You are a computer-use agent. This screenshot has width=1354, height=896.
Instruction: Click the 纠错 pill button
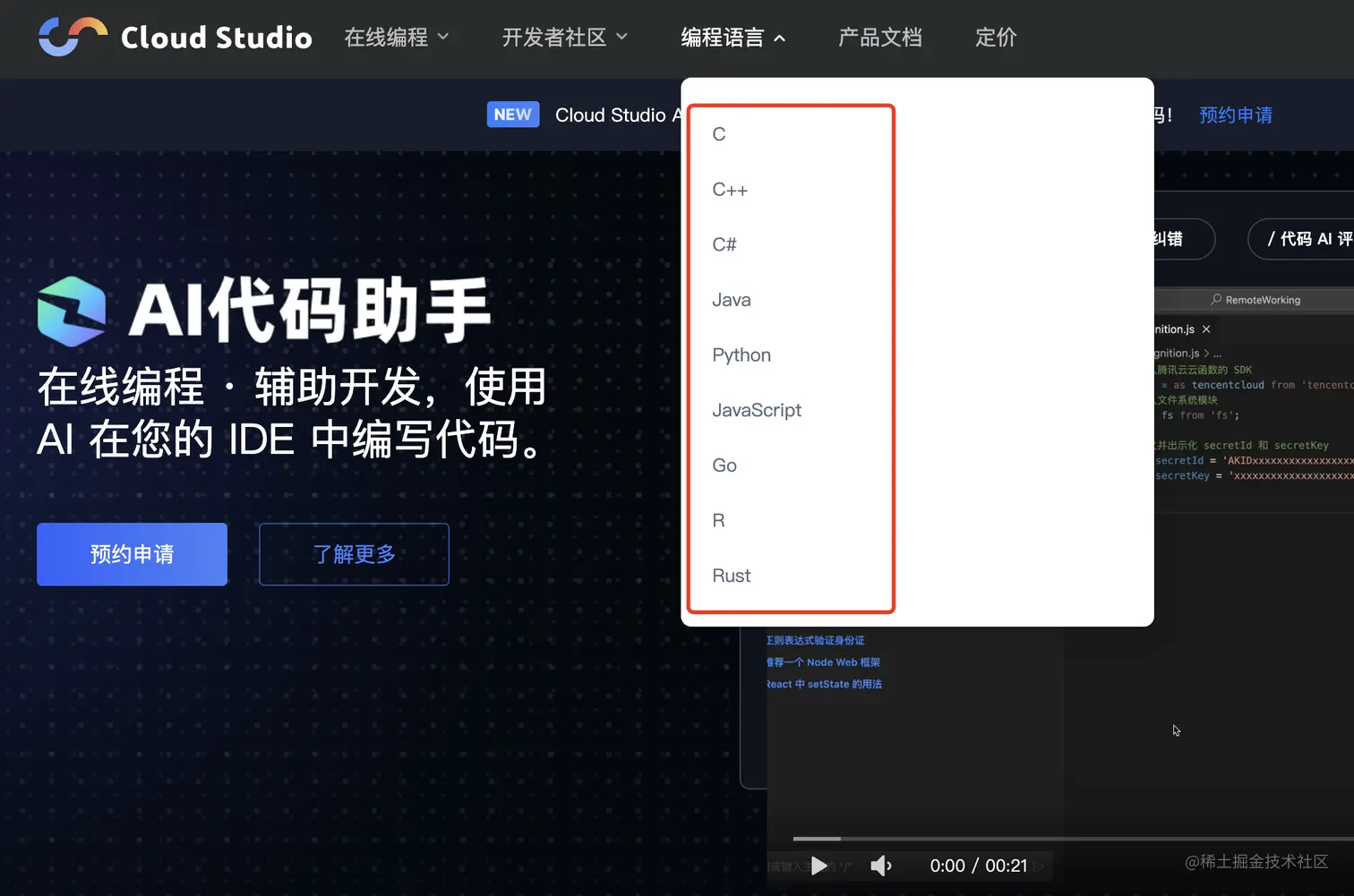1184,239
